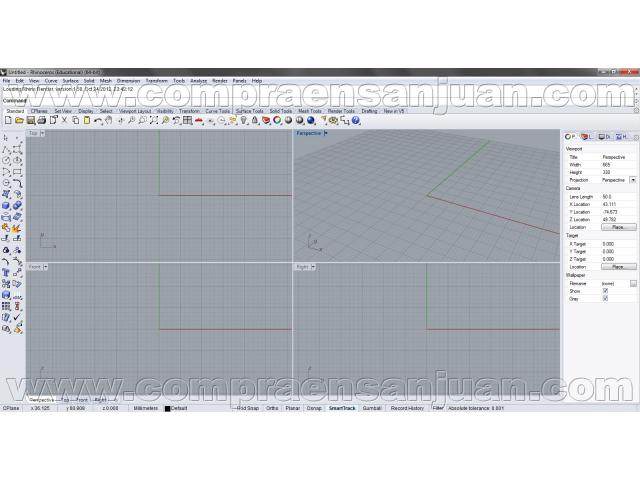
Task: Click the New file icon in Standard toolbar
Action: pyautogui.click(x=8, y=120)
